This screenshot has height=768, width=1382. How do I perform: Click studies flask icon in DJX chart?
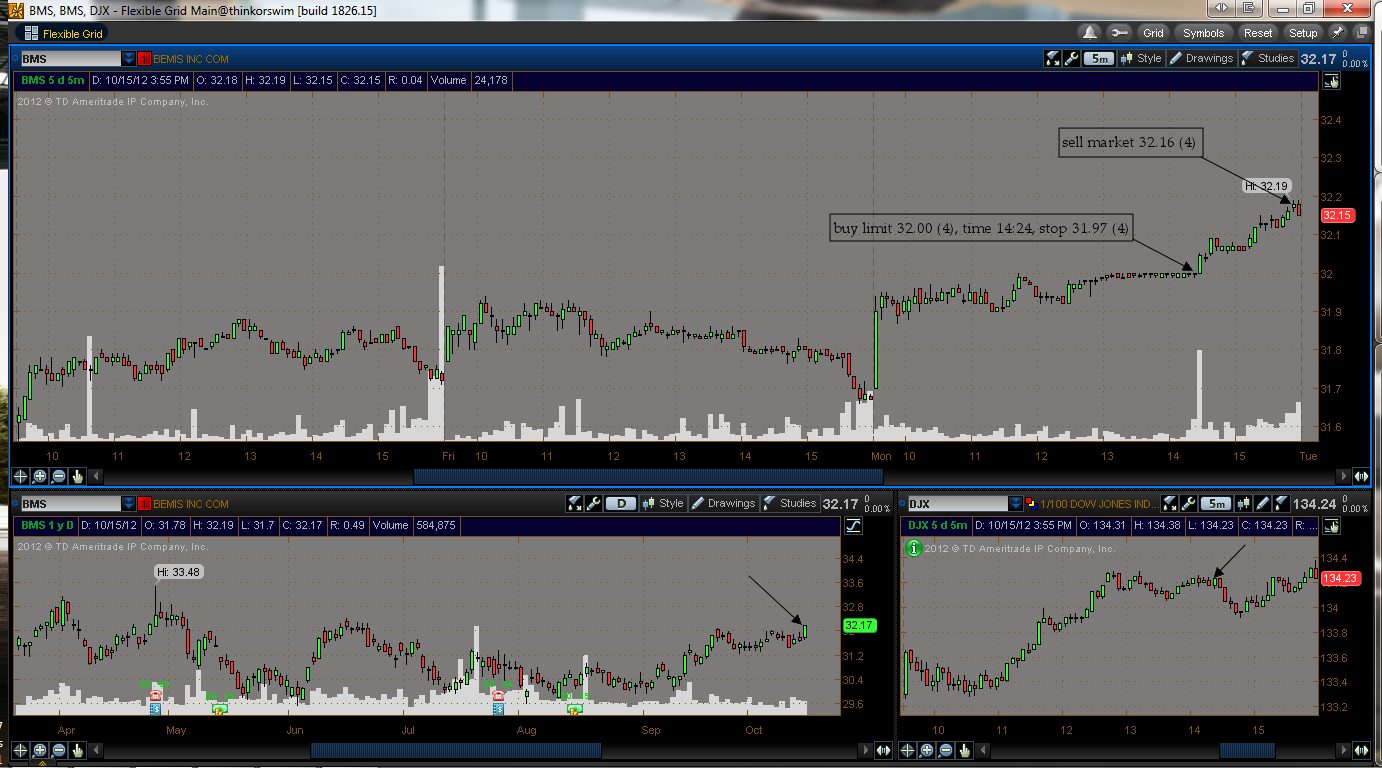[x=1281, y=503]
